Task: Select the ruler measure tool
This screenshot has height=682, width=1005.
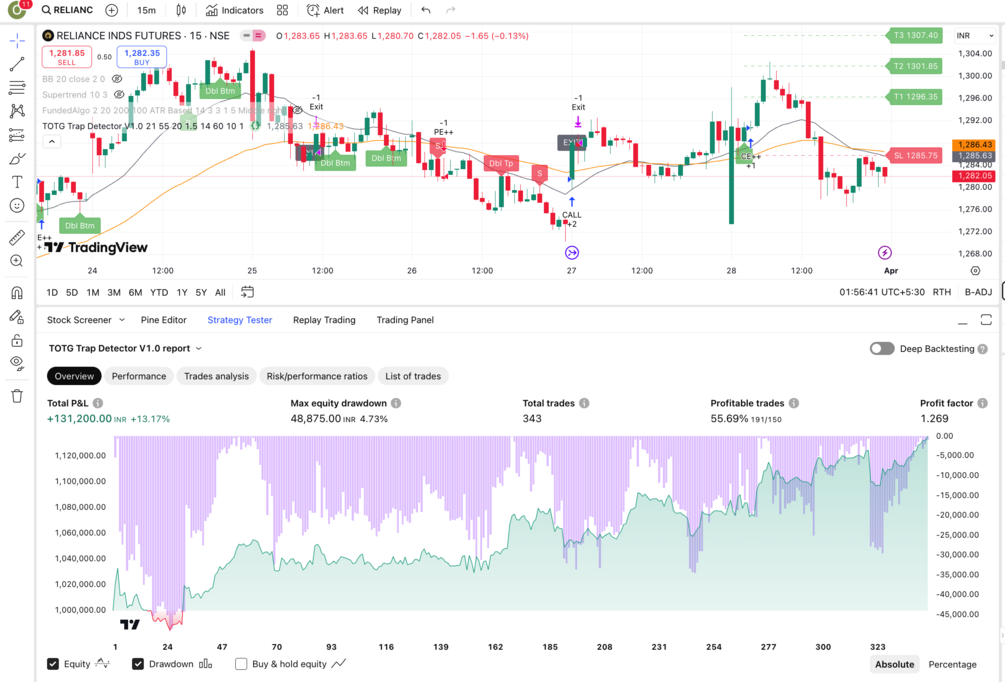Action: [17, 237]
